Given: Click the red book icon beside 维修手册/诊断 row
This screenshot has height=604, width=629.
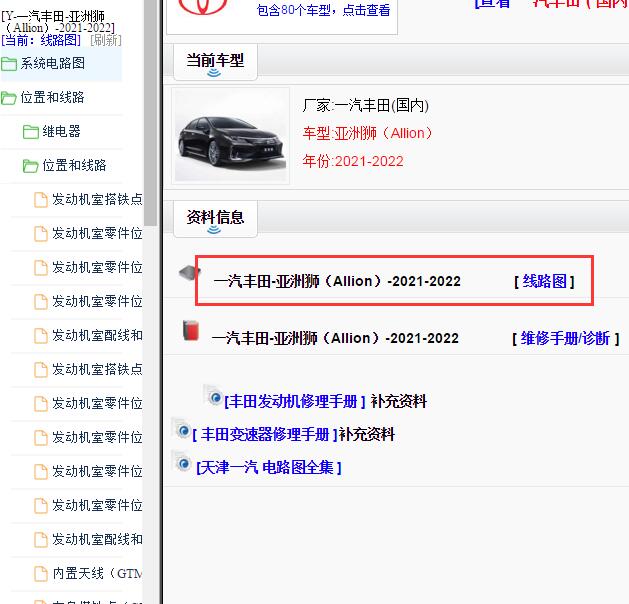Looking at the screenshot, I should pos(191,330).
